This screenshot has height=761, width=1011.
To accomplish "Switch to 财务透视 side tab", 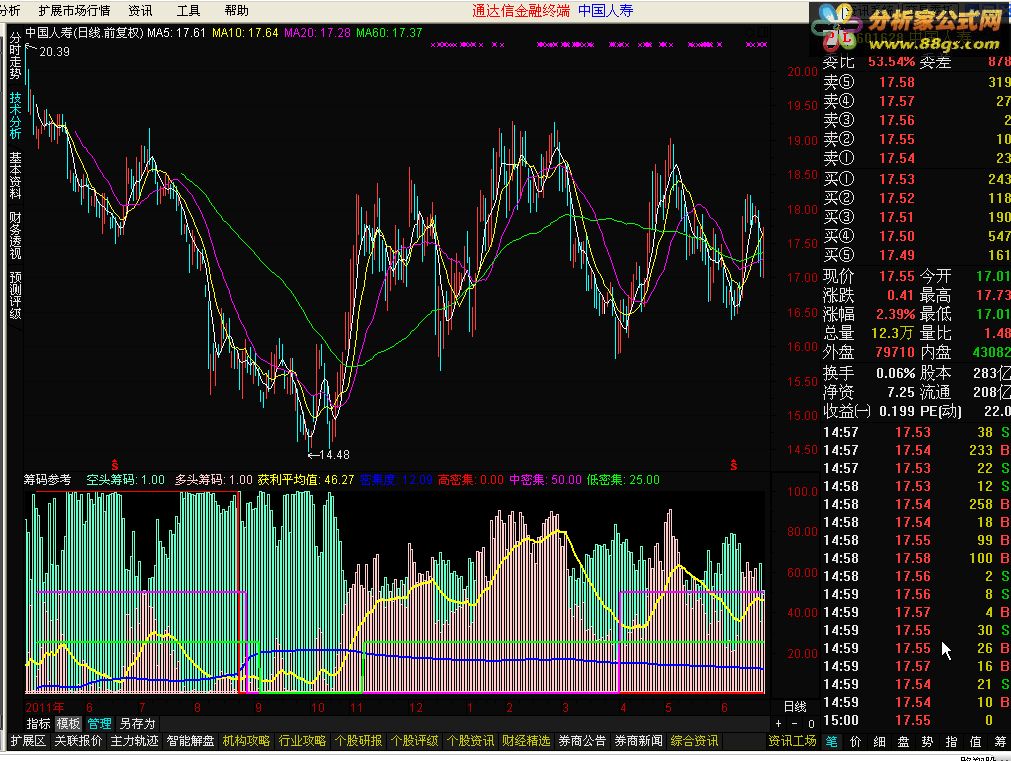I will pyautogui.click(x=15, y=235).
